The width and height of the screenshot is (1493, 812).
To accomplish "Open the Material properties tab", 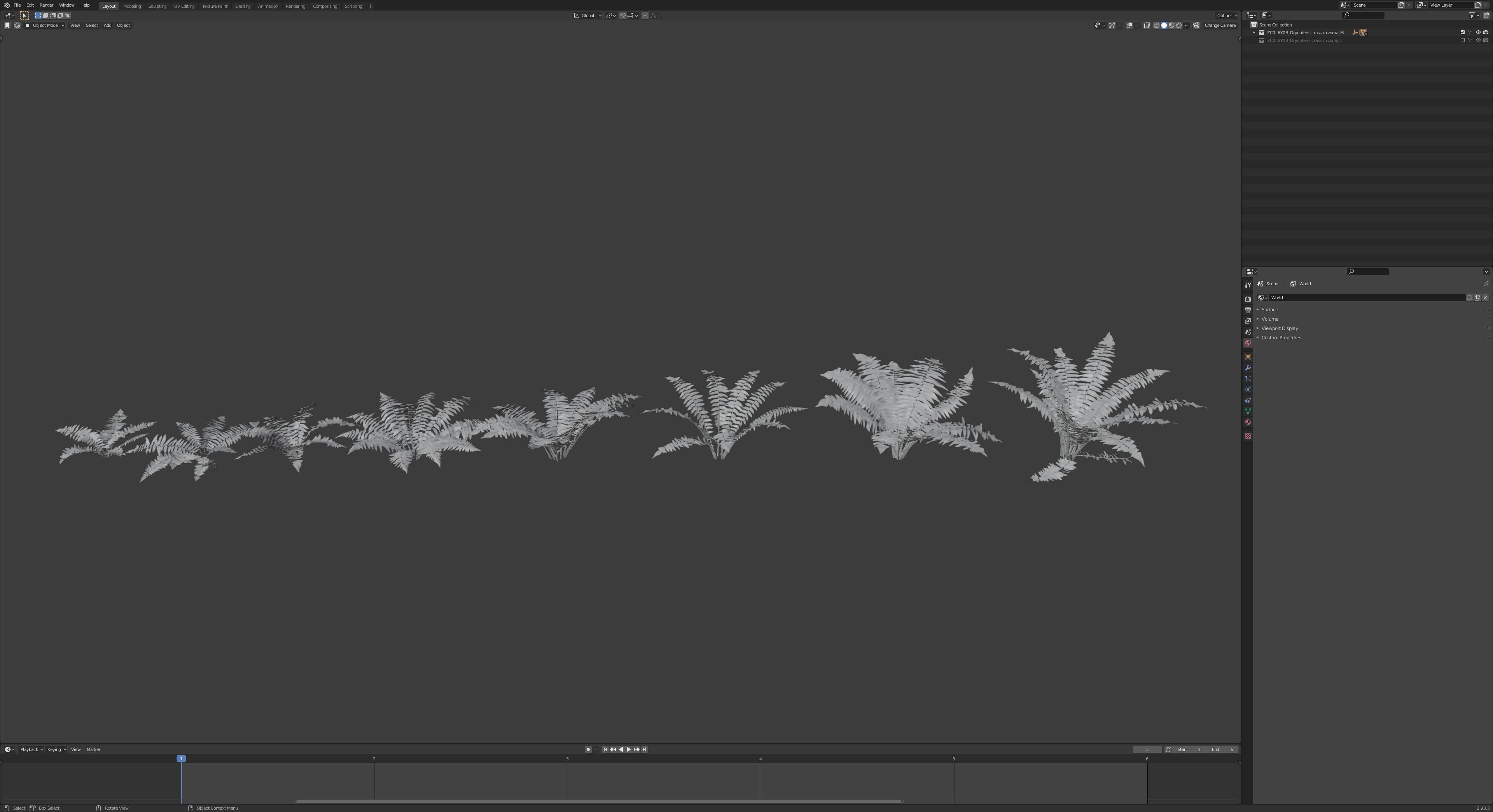I will coord(1248,423).
